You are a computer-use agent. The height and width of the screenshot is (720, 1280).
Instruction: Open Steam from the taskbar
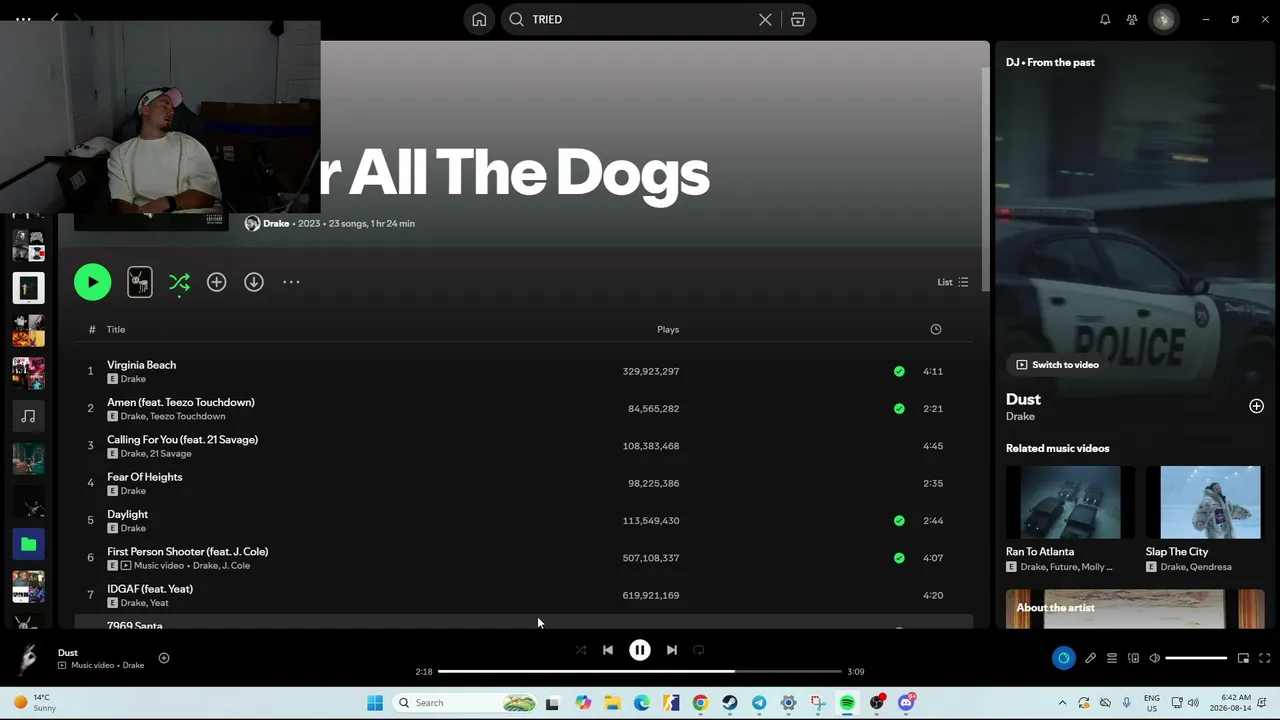coord(730,703)
